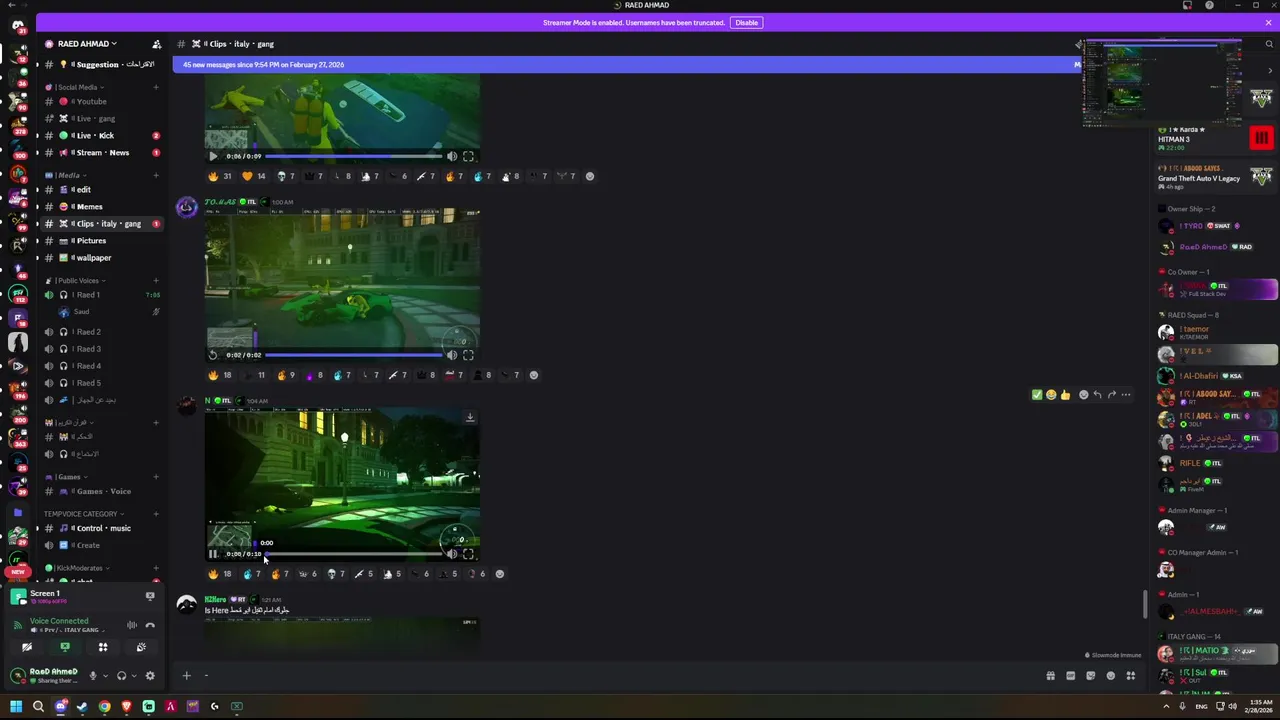Open N's video in fullscreen
The image size is (1280, 720).
tap(468, 554)
